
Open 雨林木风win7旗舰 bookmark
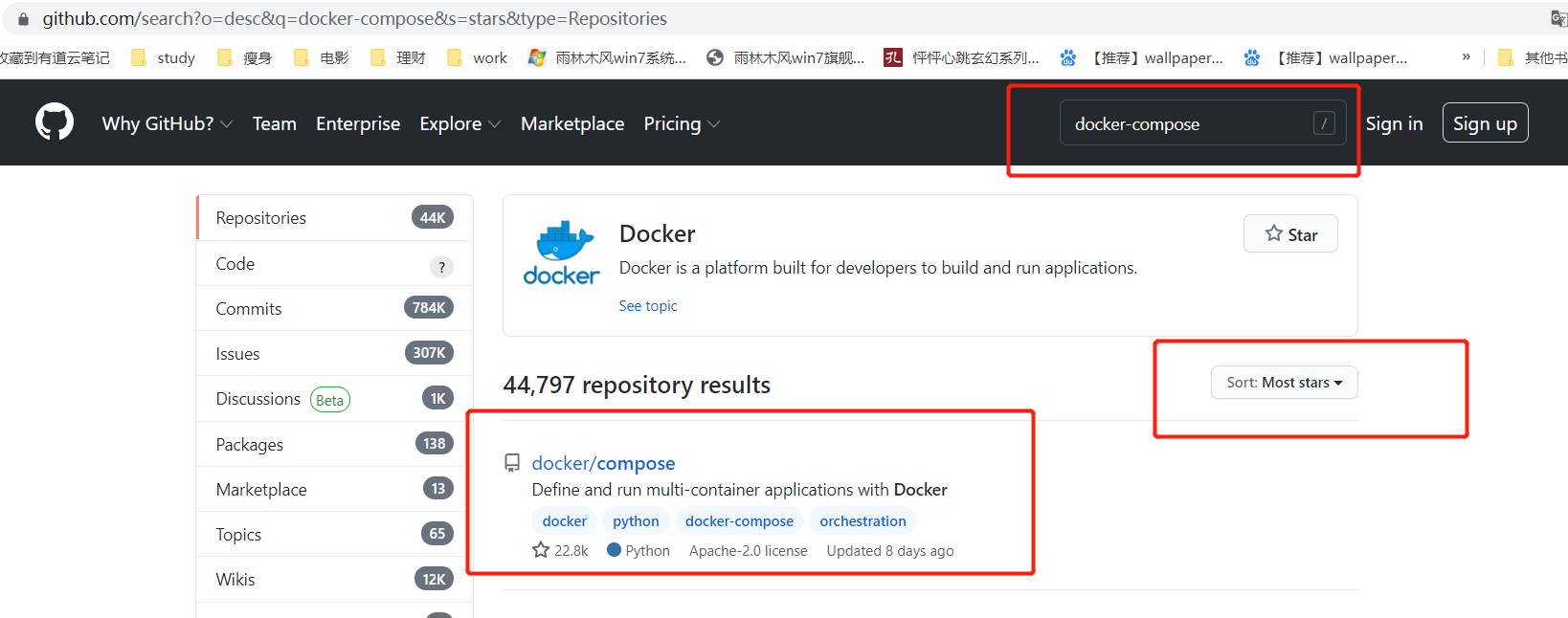coord(785,58)
